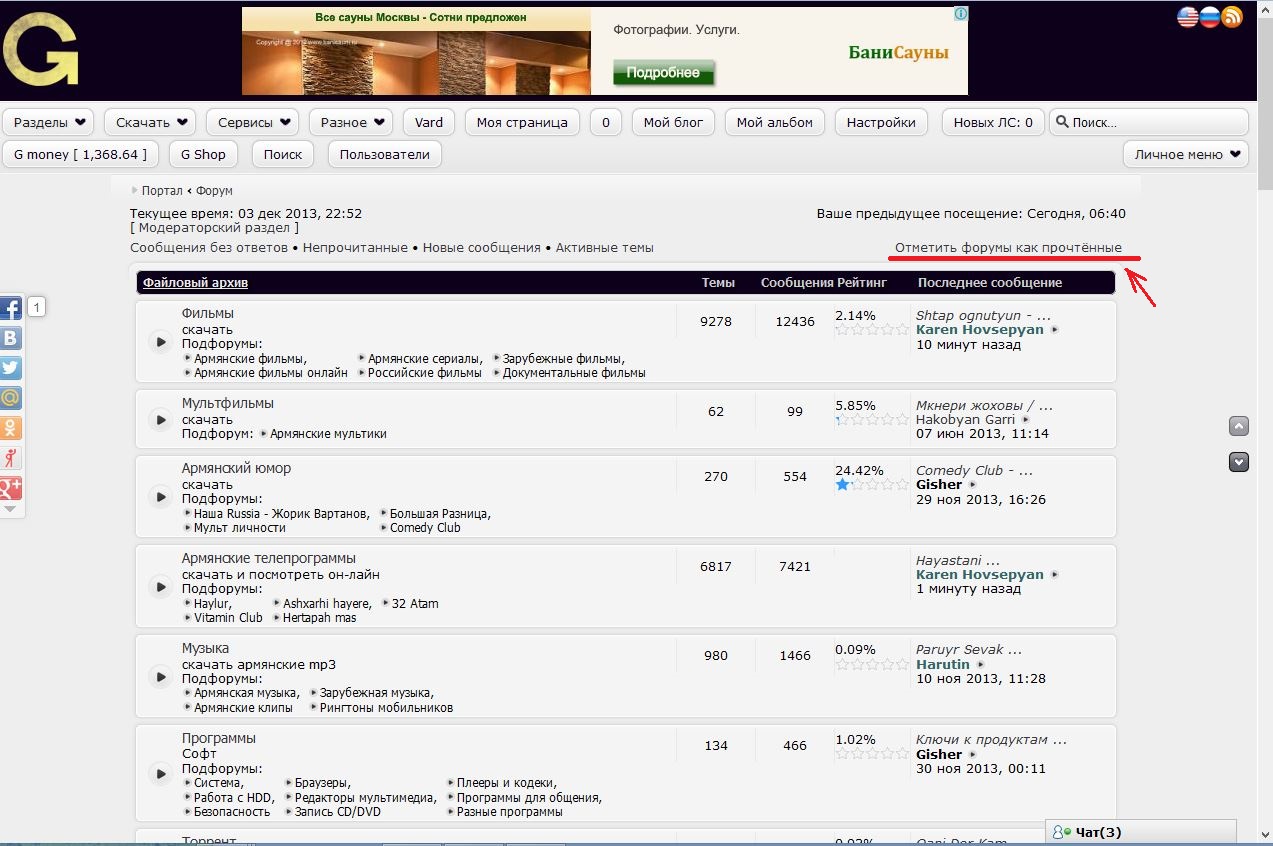Image resolution: width=1273 pixels, height=846 pixels.
Task: Share page via Google+ sidebar icon
Action: point(11,488)
